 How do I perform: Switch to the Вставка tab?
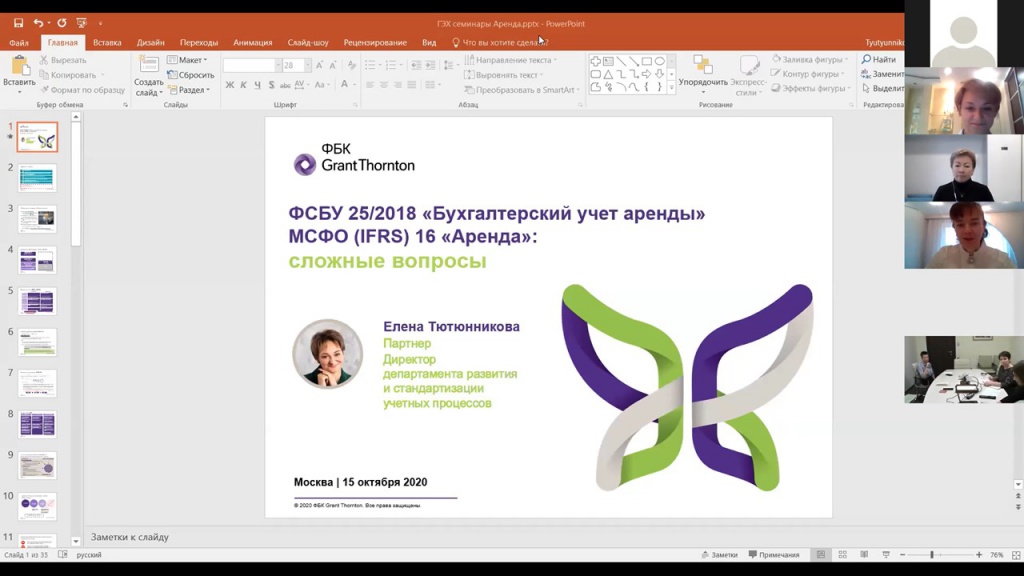pos(107,42)
